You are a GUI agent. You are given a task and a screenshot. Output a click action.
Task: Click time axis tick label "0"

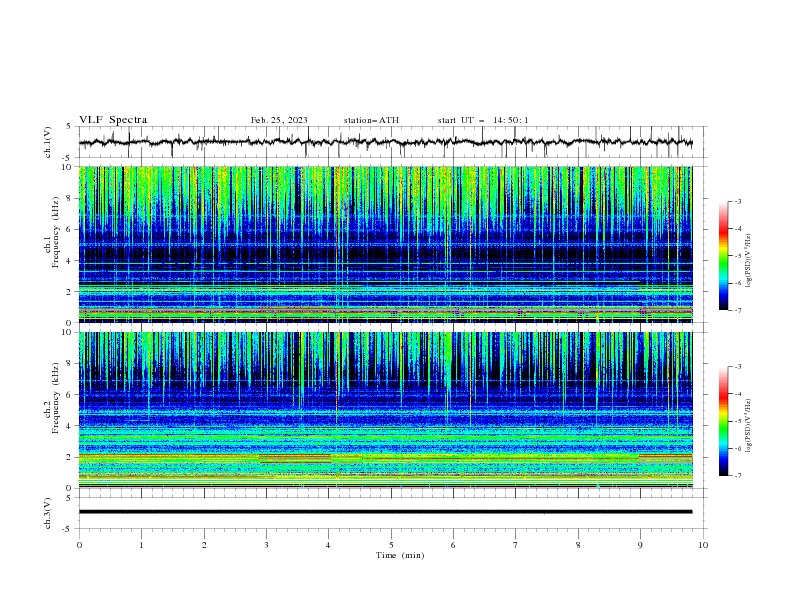[x=79, y=545]
